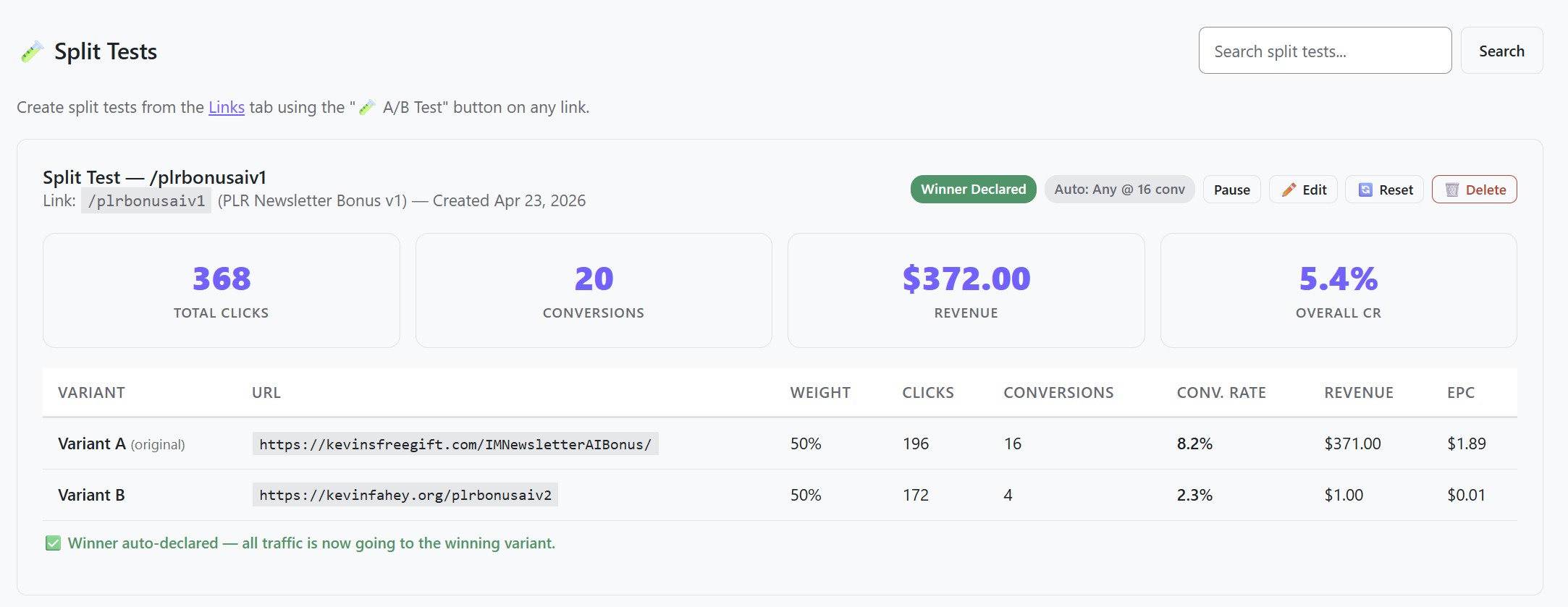The image size is (1568, 607).
Task: Click the 20 Conversions stat card
Action: point(594,290)
